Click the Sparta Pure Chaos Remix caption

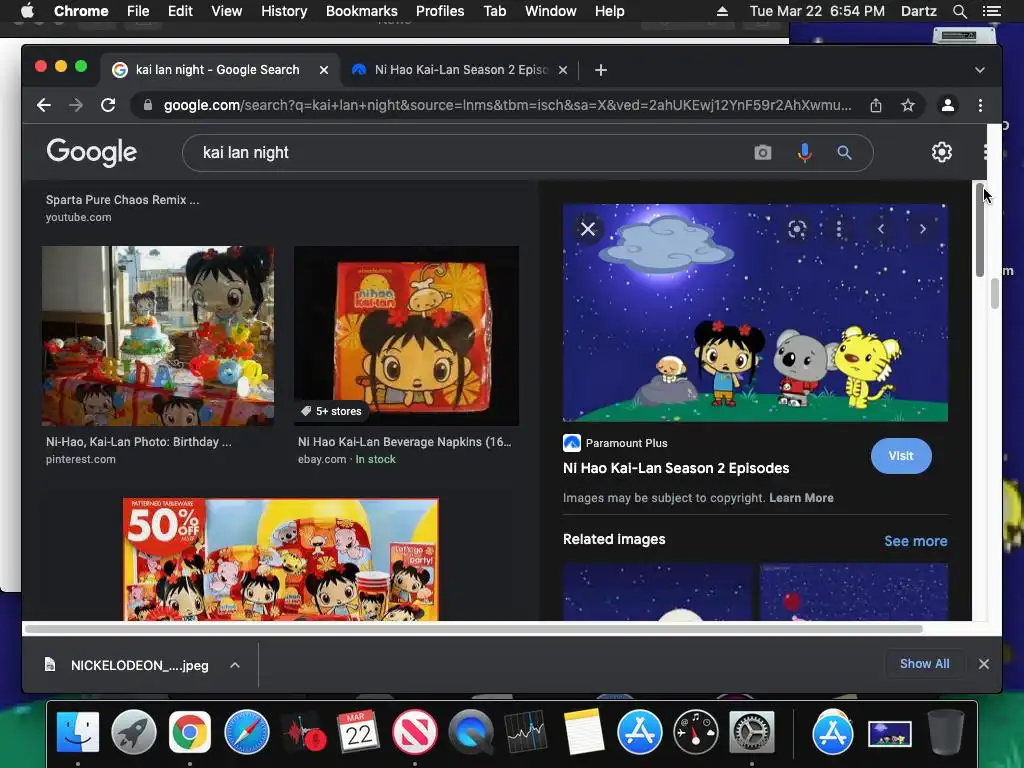coord(122,200)
